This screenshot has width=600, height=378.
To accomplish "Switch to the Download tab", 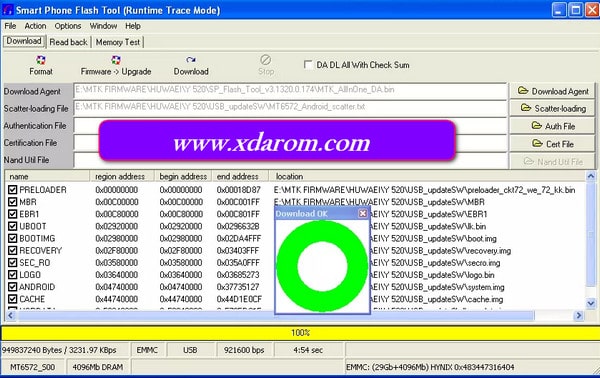I will [24, 41].
